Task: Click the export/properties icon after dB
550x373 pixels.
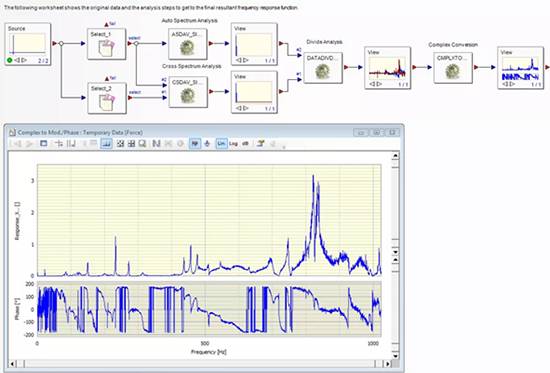Action: click(x=260, y=144)
